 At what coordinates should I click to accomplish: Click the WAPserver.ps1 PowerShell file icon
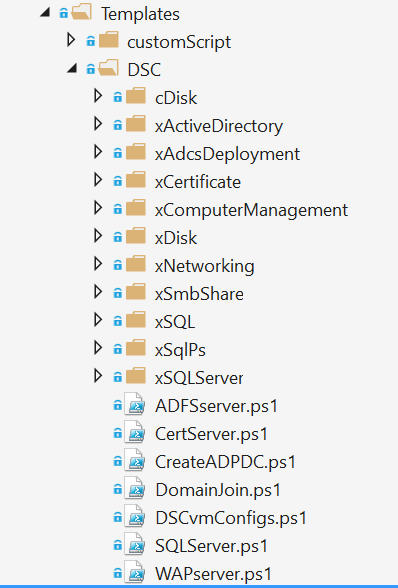(135, 572)
